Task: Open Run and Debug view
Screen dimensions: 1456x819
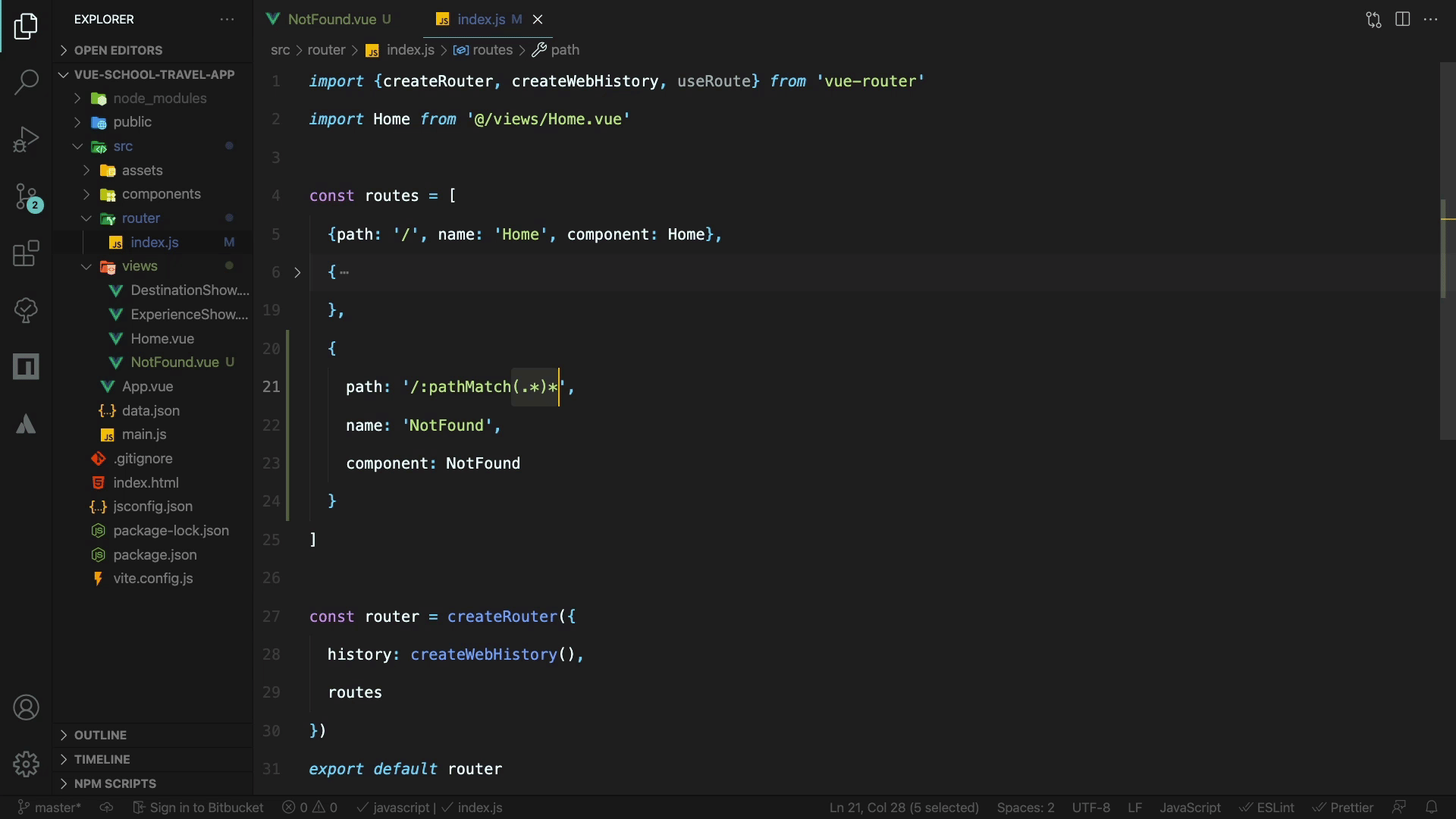Action: [x=26, y=140]
